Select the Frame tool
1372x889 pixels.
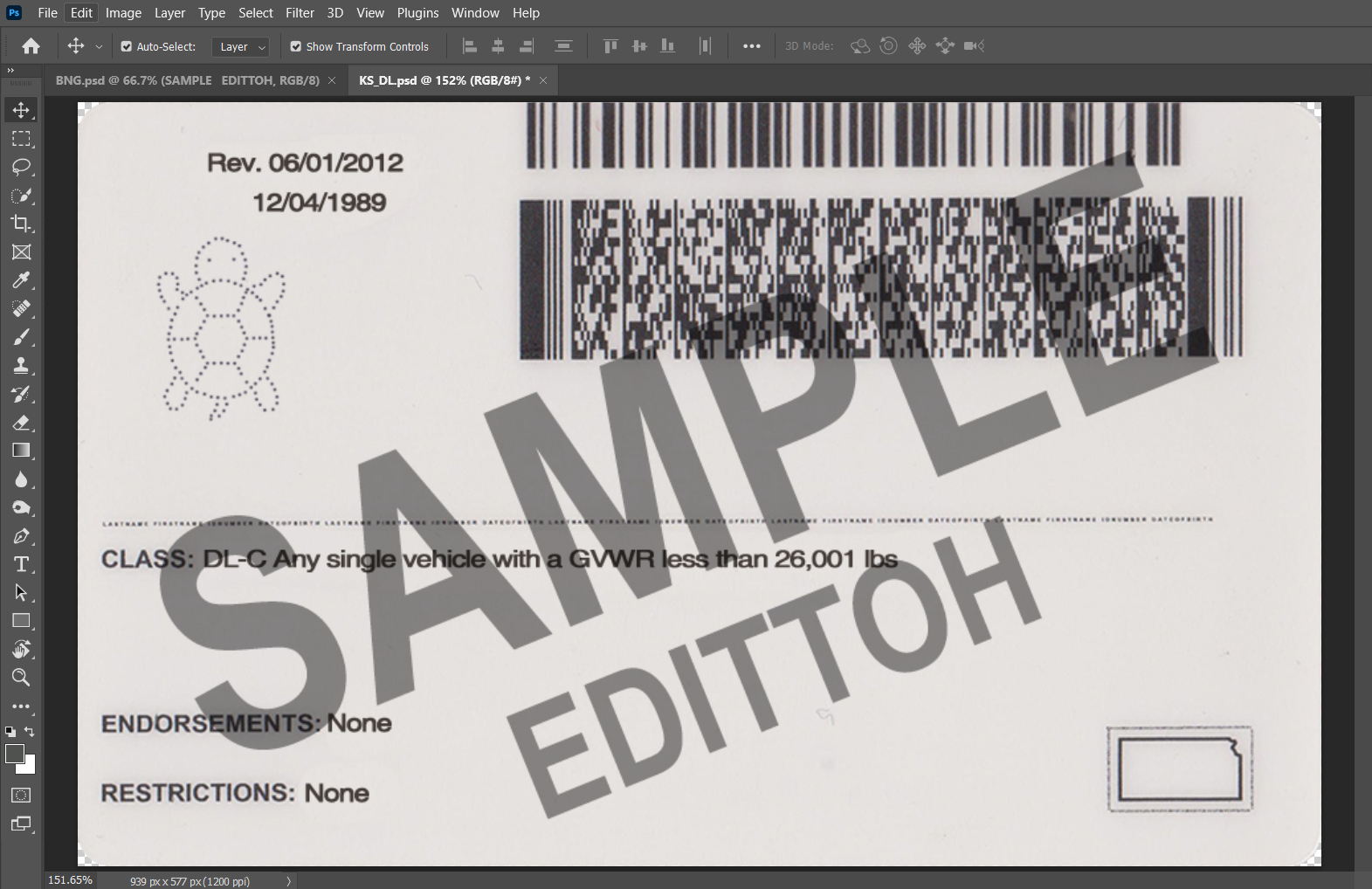coord(21,252)
